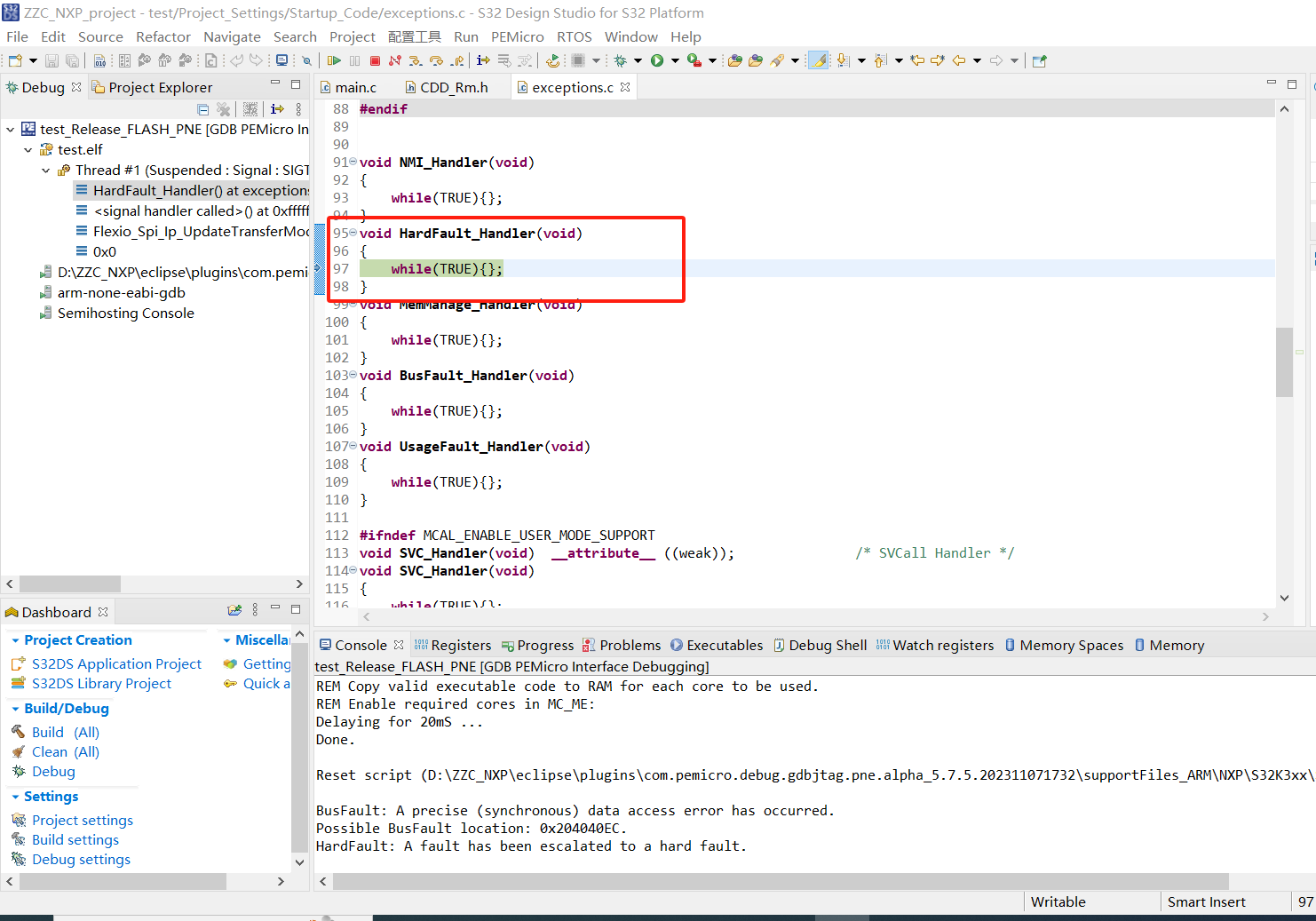Select the Step Into icon

coord(416,60)
